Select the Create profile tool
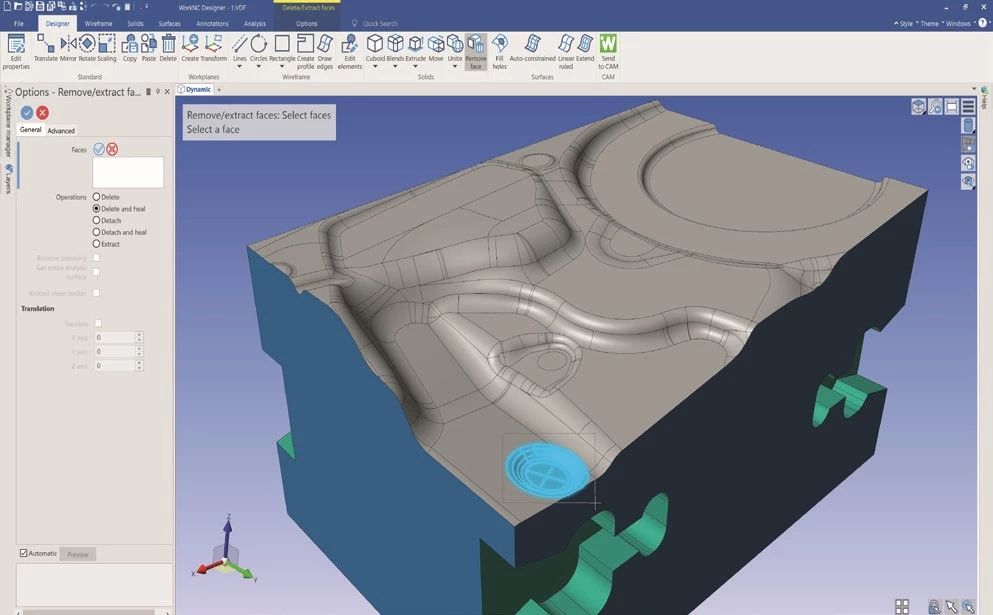The image size is (993, 615). [305, 51]
